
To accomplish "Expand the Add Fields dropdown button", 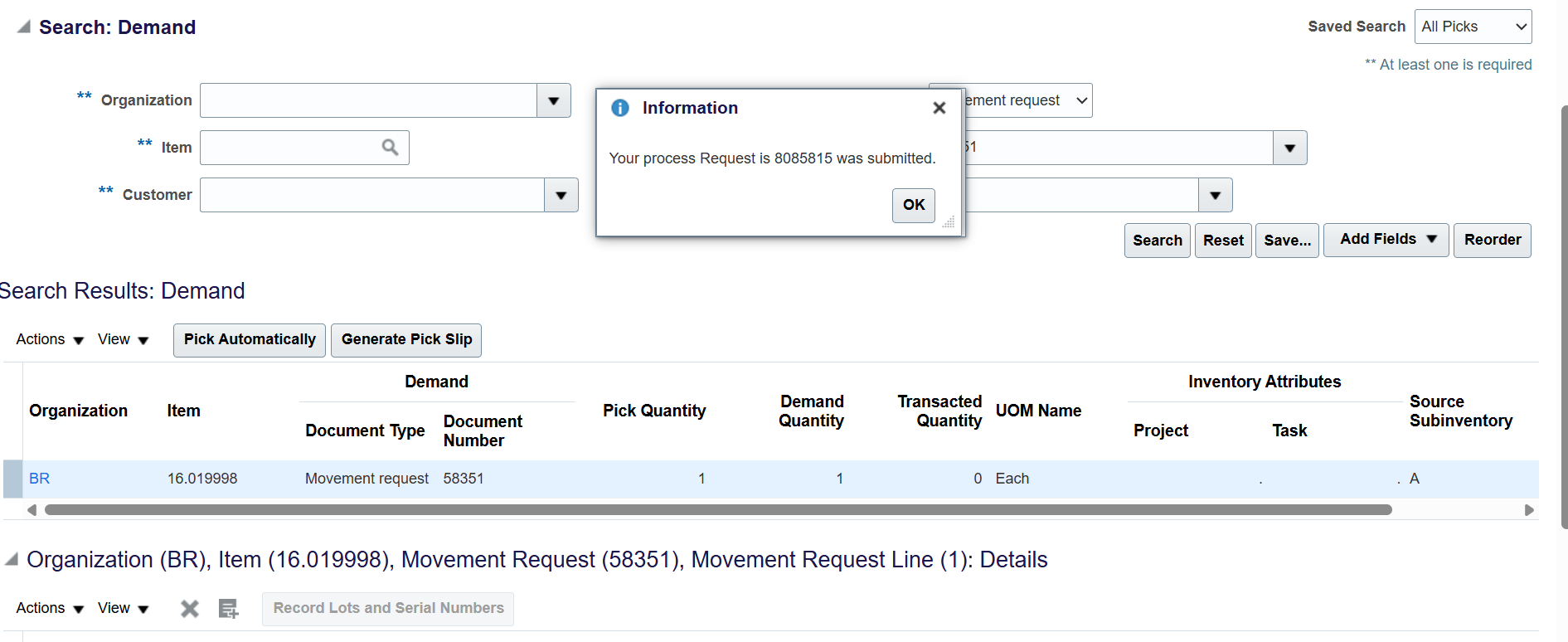I will 1386,240.
